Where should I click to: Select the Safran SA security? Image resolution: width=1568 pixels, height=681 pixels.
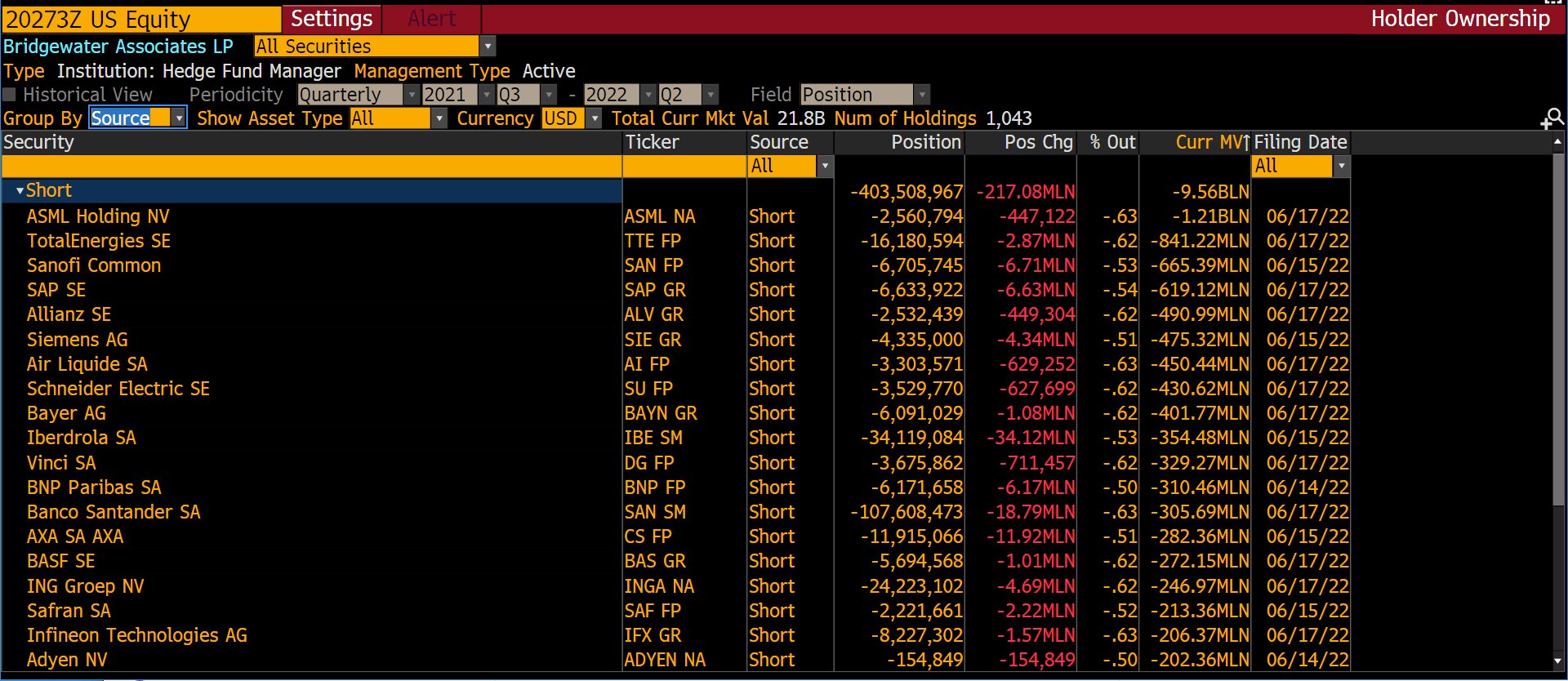click(x=69, y=611)
